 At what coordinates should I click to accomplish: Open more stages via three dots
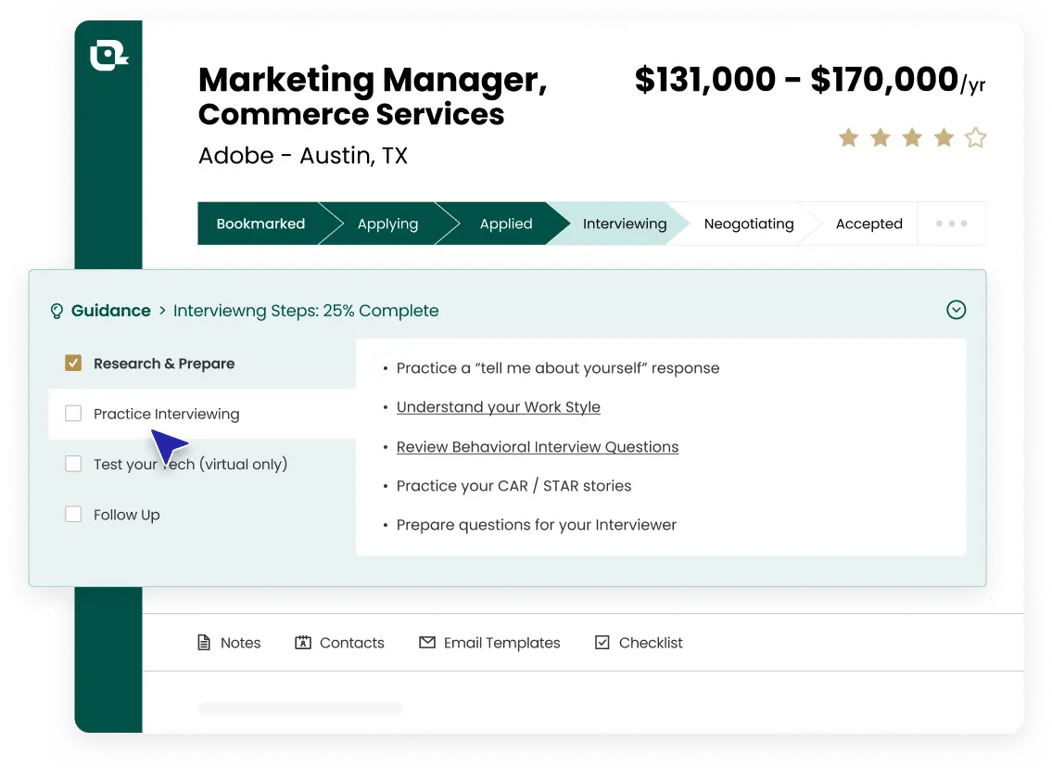(951, 223)
